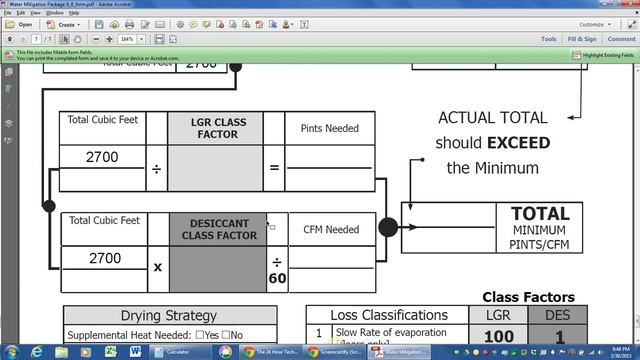
Task: Click the save to cloud icon
Action: coord(114,25)
